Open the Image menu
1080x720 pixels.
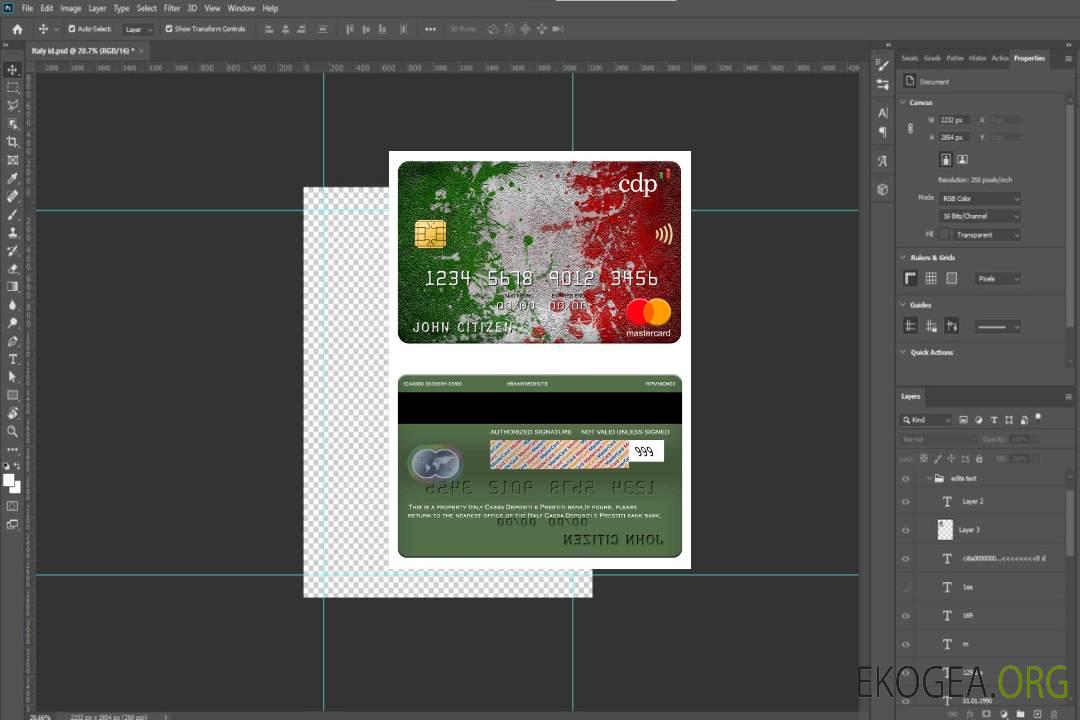tap(71, 8)
